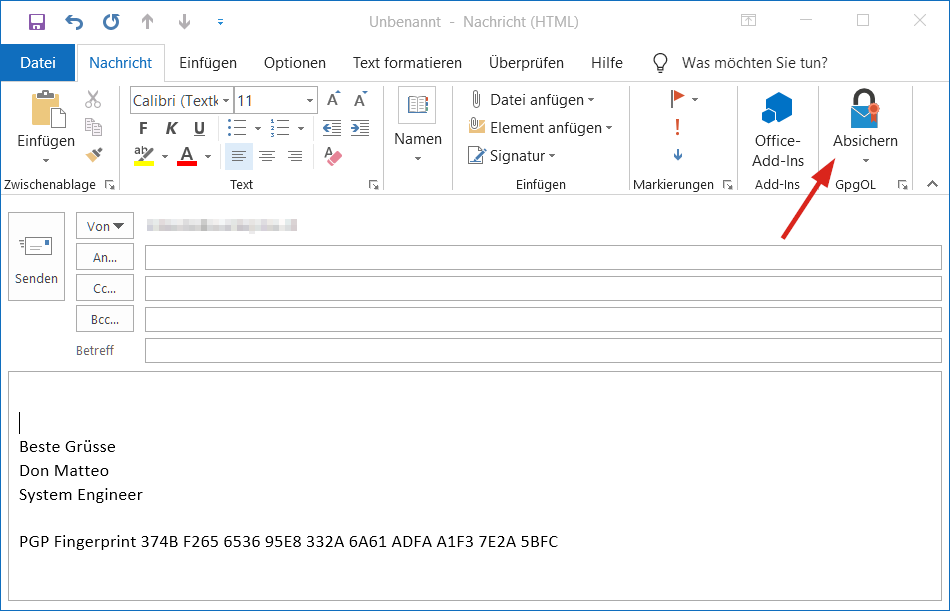
Task: Mark message with high importance exclamation icon
Action: [x=677, y=127]
